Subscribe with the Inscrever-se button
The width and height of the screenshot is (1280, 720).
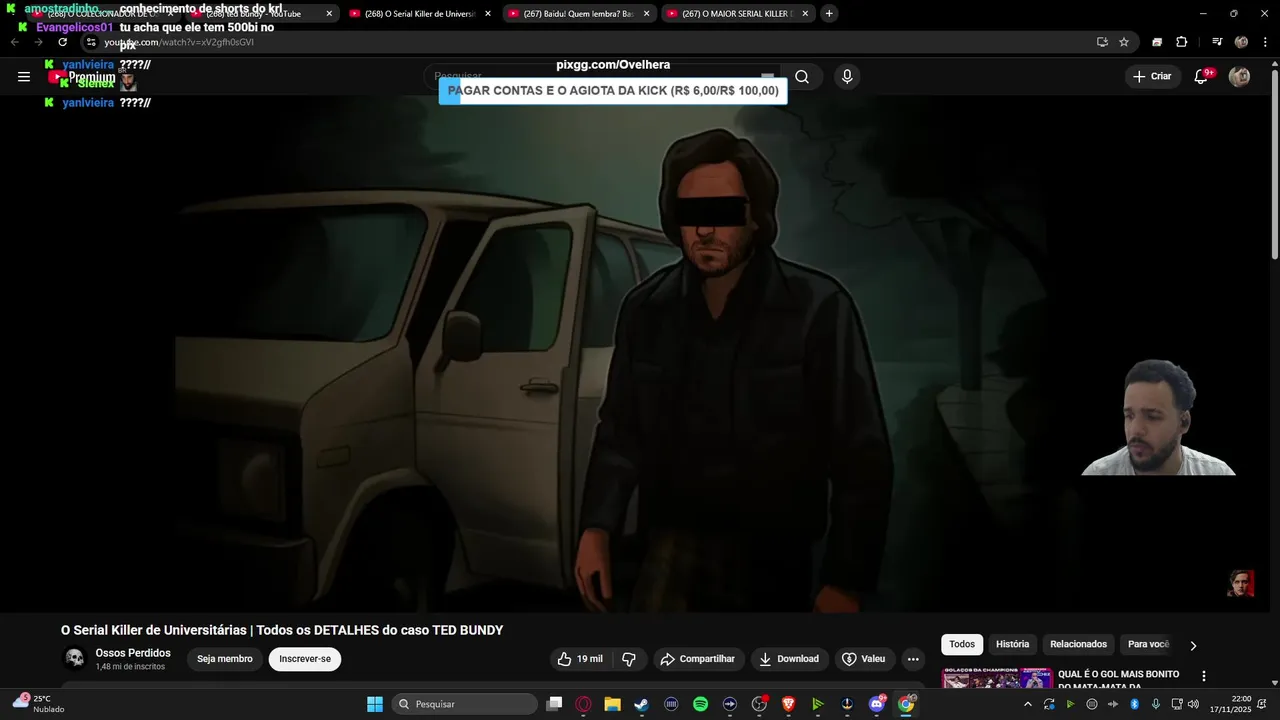pos(305,659)
